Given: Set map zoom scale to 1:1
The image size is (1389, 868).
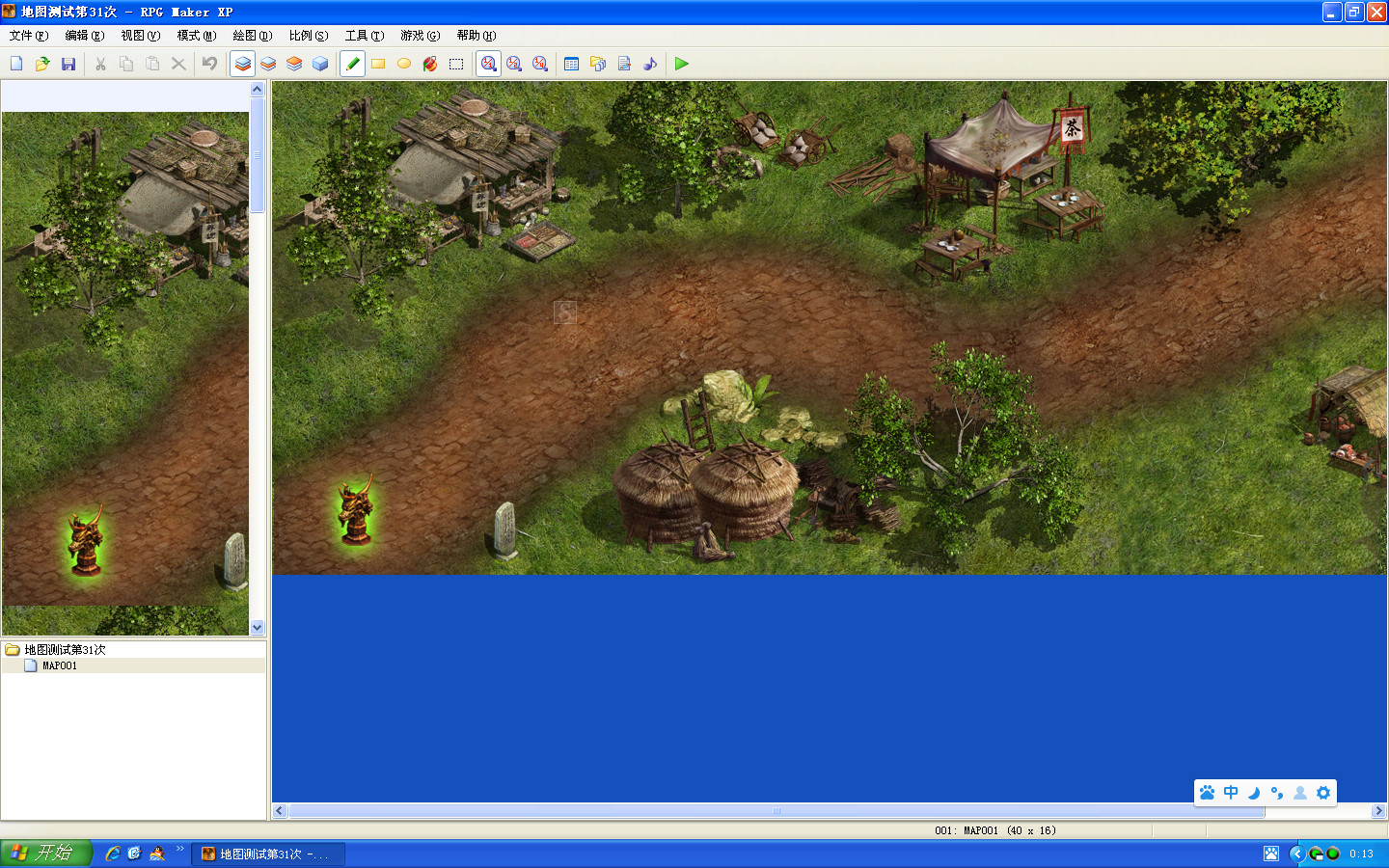Looking at the screenshot, I should pyautogui.click(x=489, y=64).
